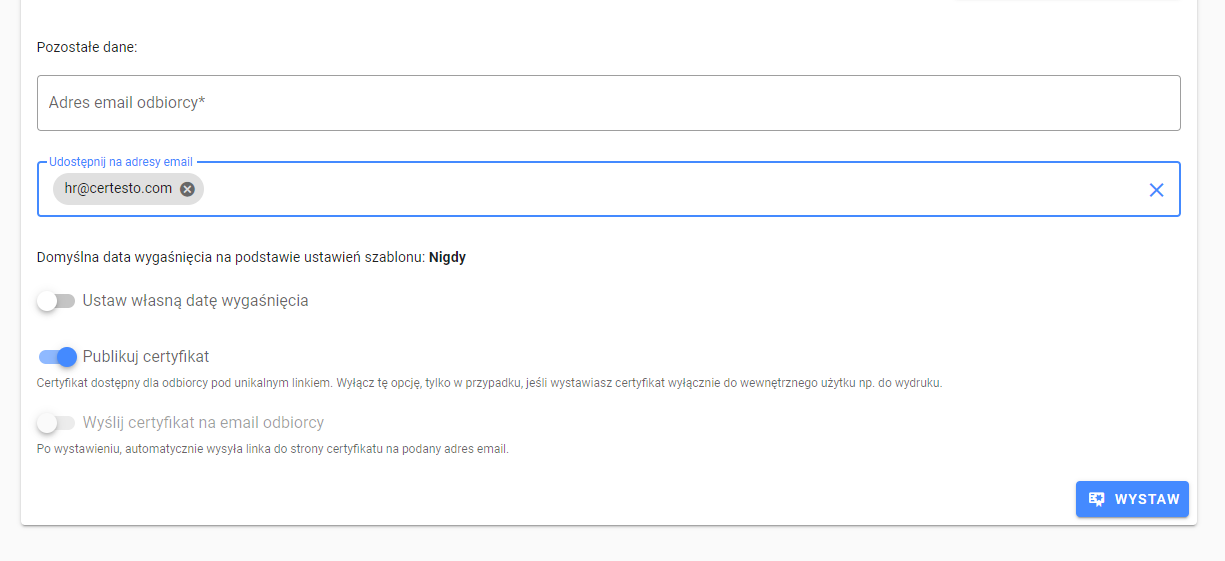The image size is (1225, 561).
Task: Click the Wyślij certyfikat na email odbiorcy label
Action: click(203, 423)
